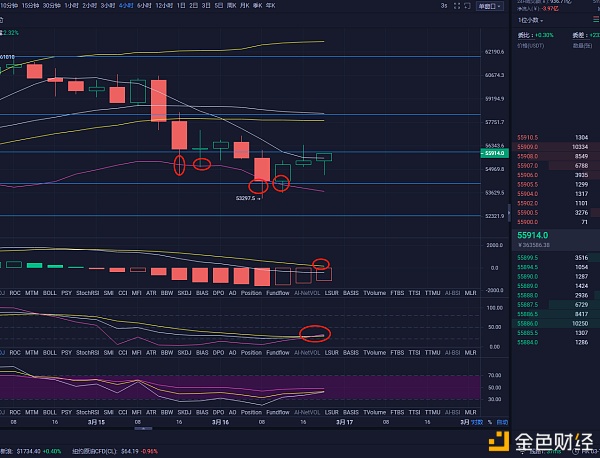600x458 pixels.
Task: Click the 价格(USDT) column header
Action: [530, 46]
